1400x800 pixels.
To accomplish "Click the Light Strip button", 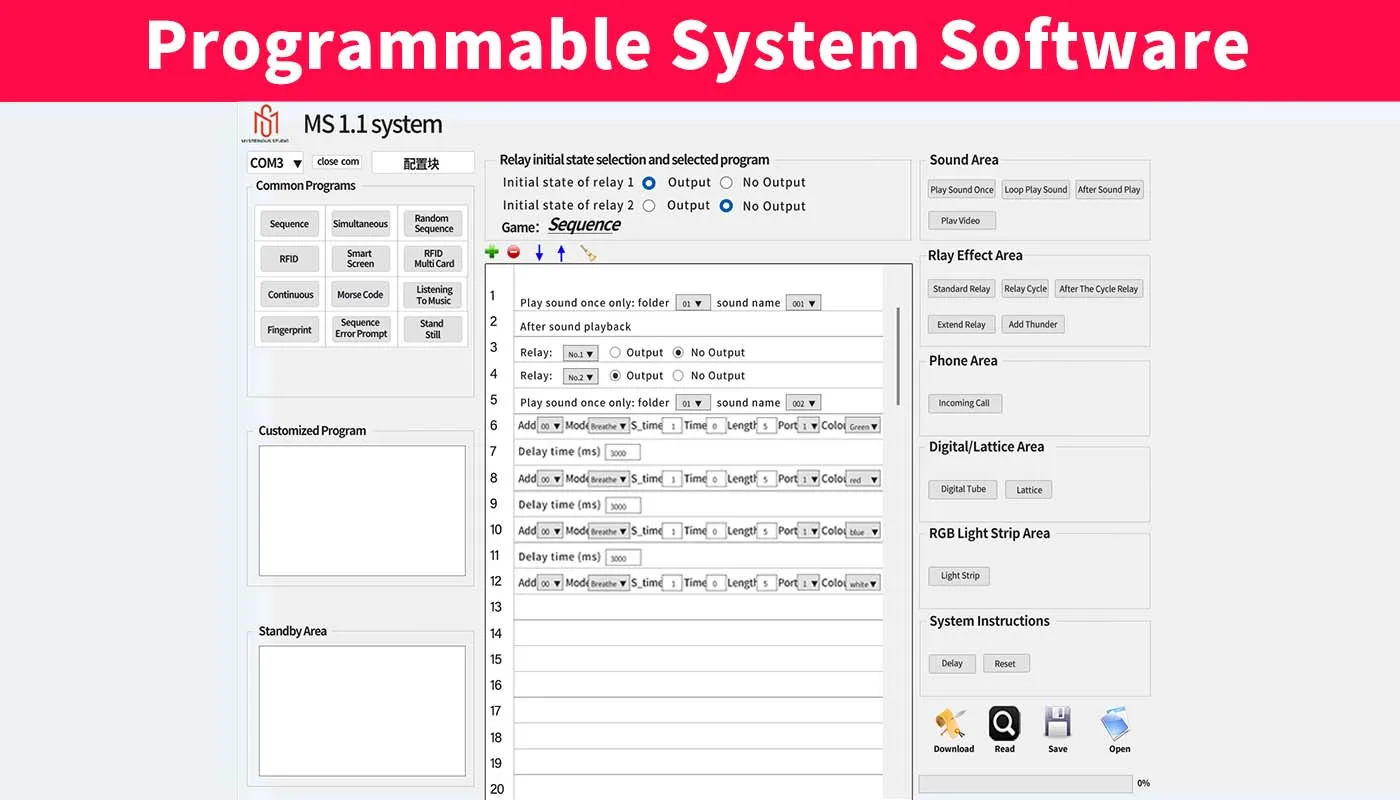I will (960, 576).
